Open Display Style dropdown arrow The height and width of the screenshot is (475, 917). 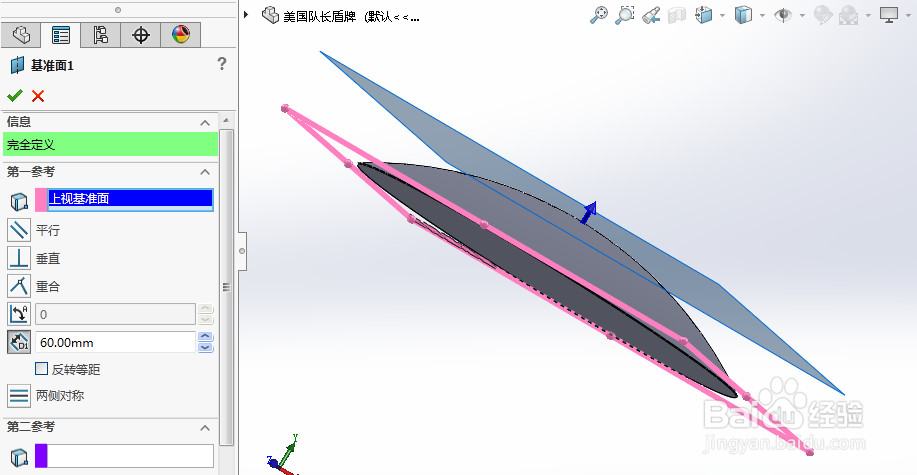(763, 16)
